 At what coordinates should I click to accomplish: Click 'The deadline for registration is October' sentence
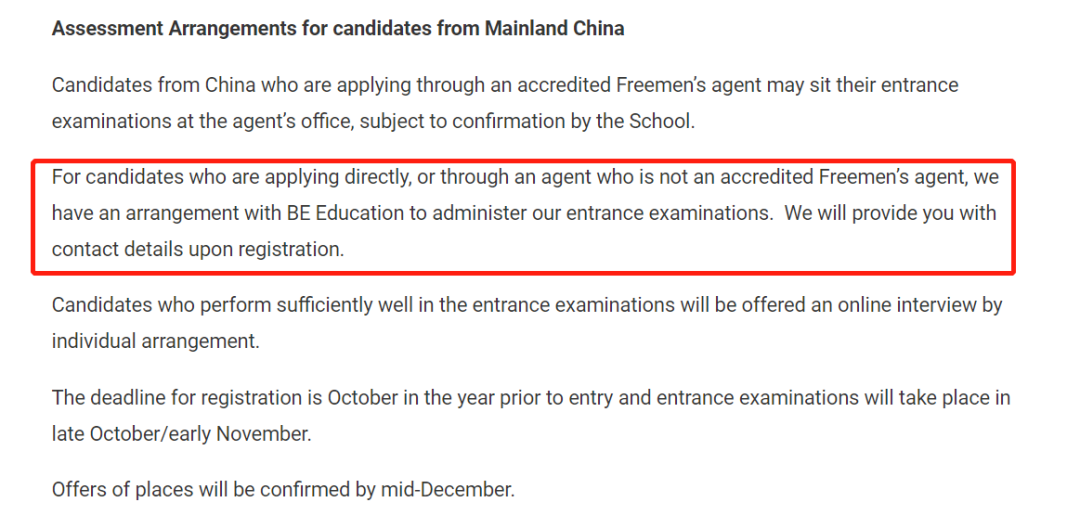[x=218, y=399]
